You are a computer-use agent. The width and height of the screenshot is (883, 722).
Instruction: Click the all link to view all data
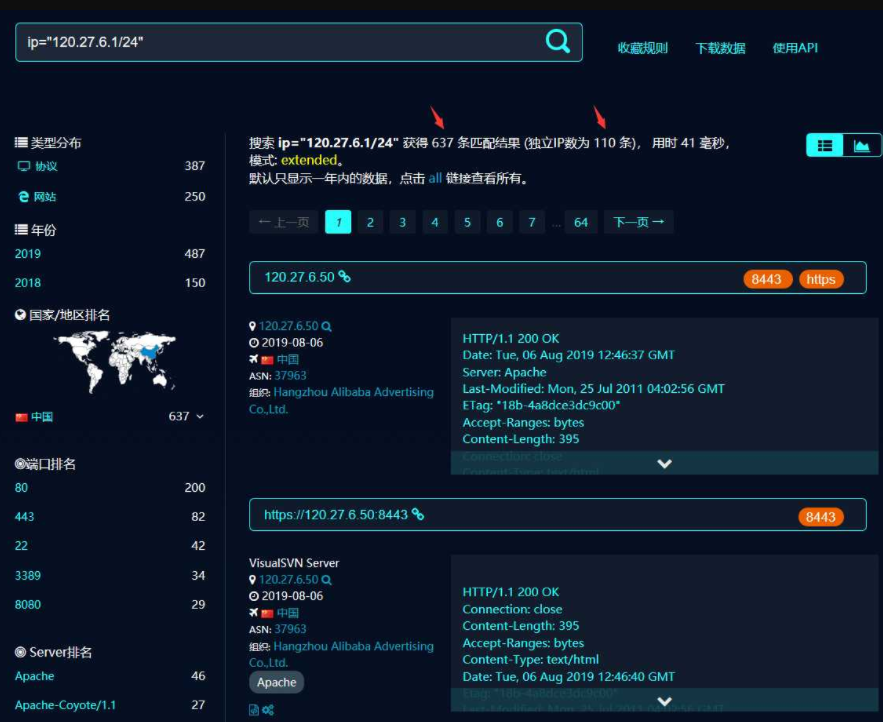tap(435, 179)
